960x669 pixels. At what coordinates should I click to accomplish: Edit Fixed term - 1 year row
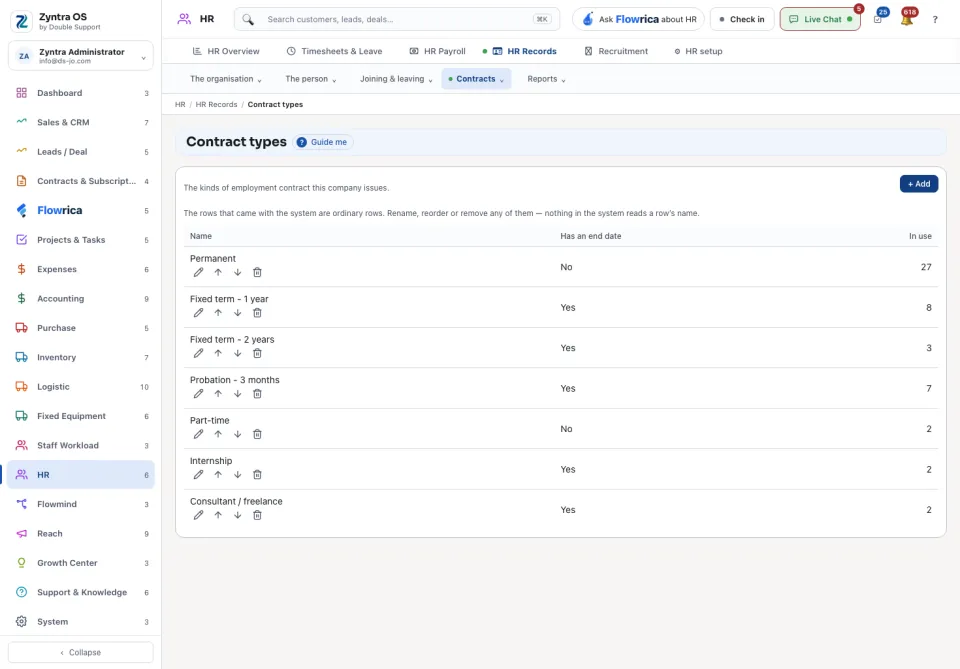[x=198, y=313]
